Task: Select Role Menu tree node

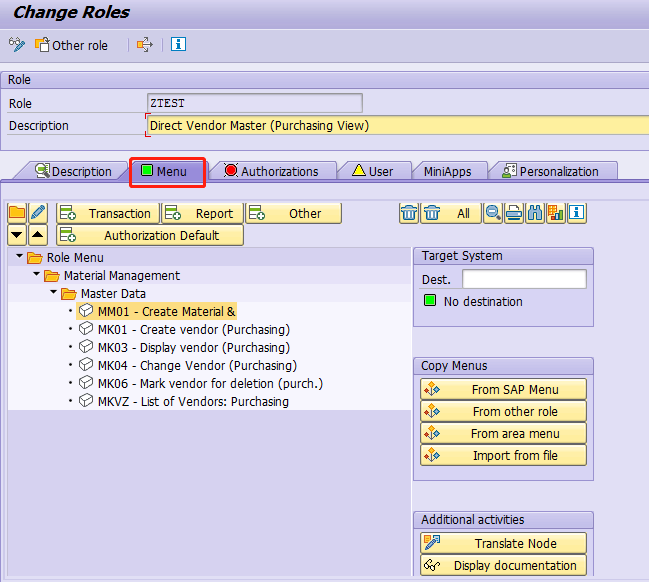Action: coord(75,257)
